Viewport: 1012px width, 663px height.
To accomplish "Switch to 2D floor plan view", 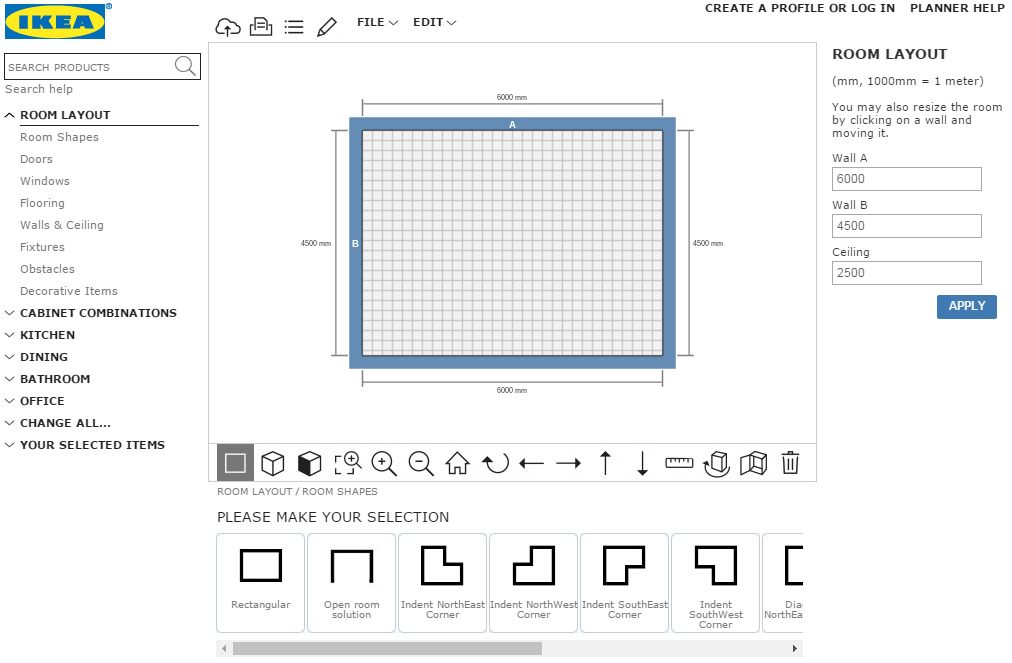I will [235, 463].
